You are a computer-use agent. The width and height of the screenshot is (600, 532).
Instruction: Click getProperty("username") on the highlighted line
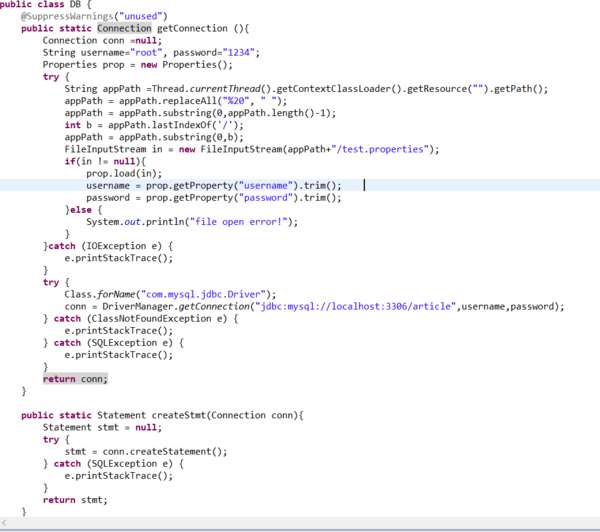tap(235, 186)
